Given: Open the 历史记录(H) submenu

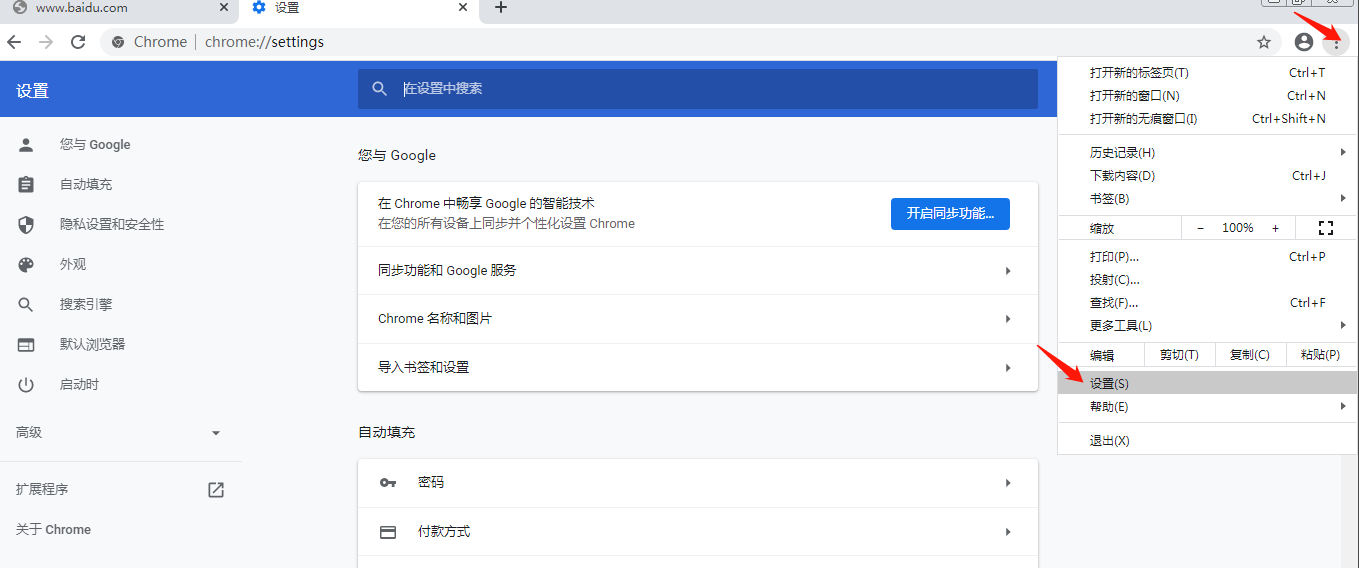Looking at the screenshot, I should tap(1208, 153).
